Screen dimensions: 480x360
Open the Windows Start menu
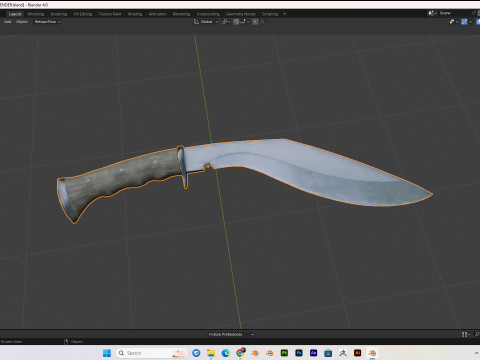click(x=107, y=353)
